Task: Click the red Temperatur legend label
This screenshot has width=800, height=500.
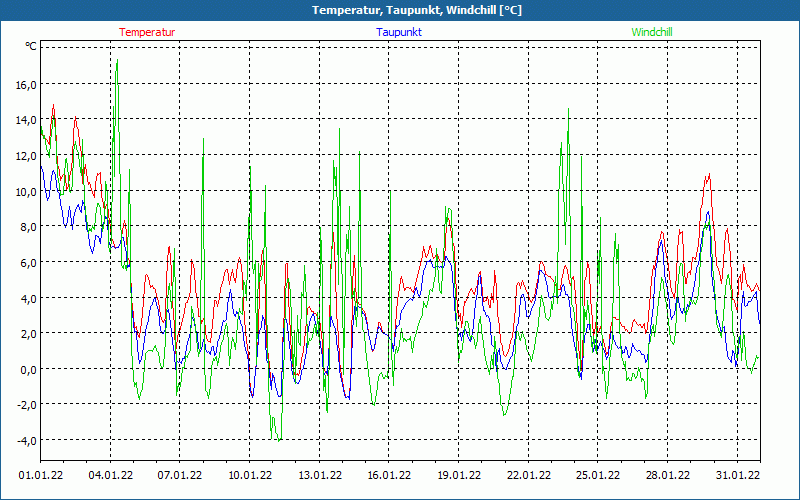Action: (x=147, y=32)
